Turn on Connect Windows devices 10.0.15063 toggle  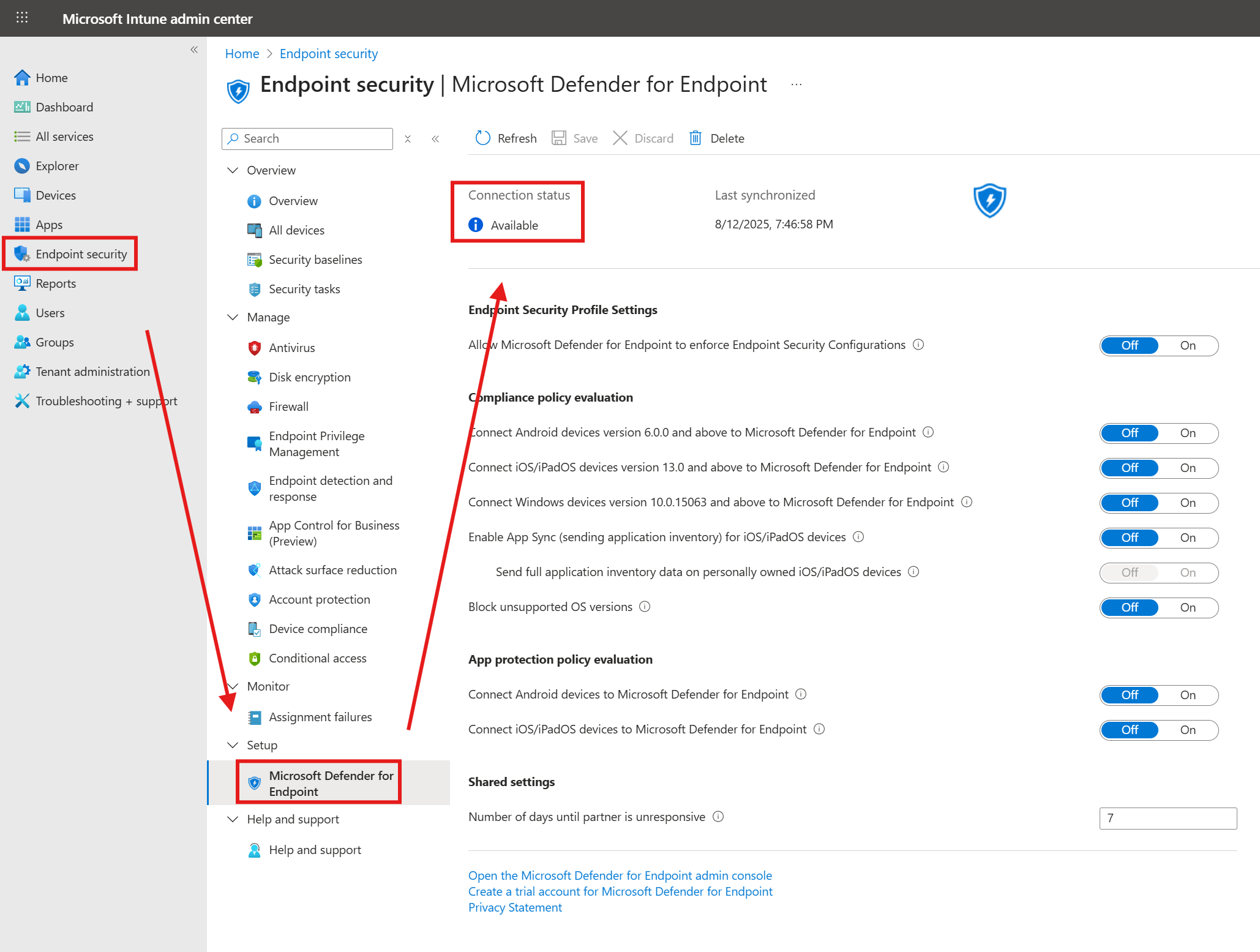(x=1188, y=503)
